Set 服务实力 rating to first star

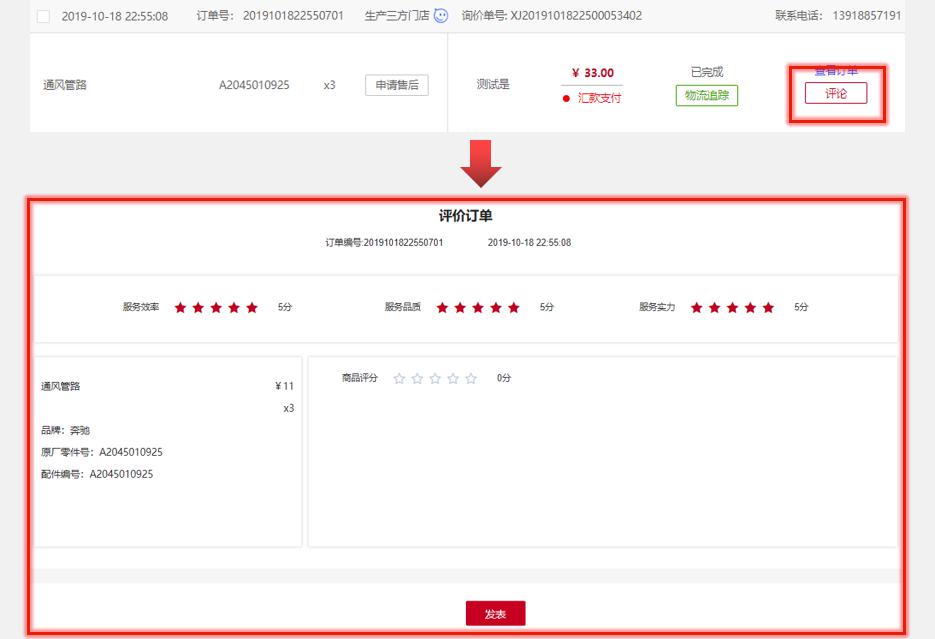[x=696, y=308]
